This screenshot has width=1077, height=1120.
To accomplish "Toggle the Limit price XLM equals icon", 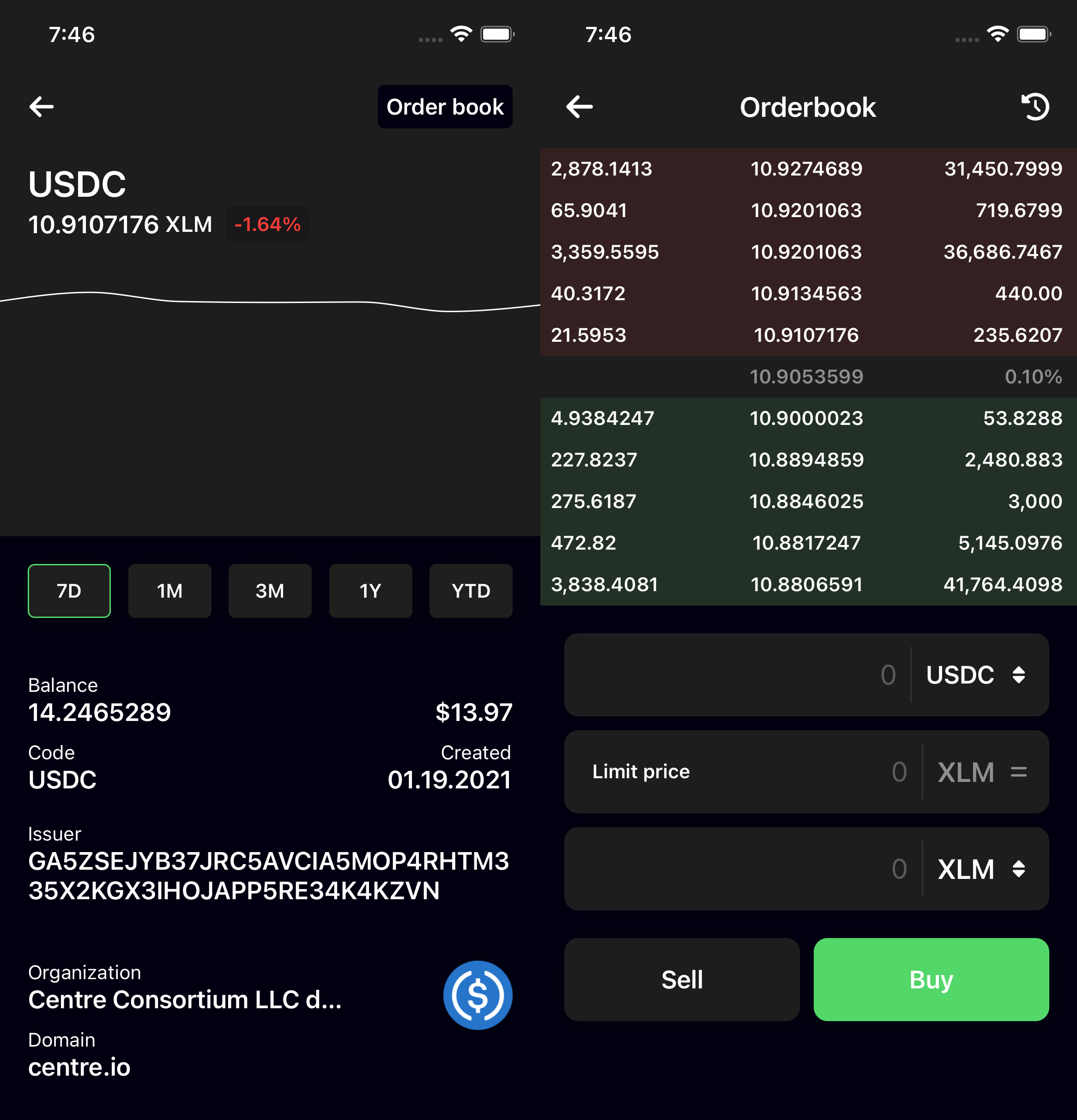I will (1019, 772).
